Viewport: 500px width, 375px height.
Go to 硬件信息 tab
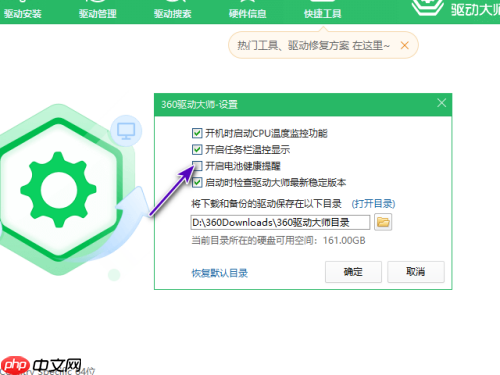(247, 14)
